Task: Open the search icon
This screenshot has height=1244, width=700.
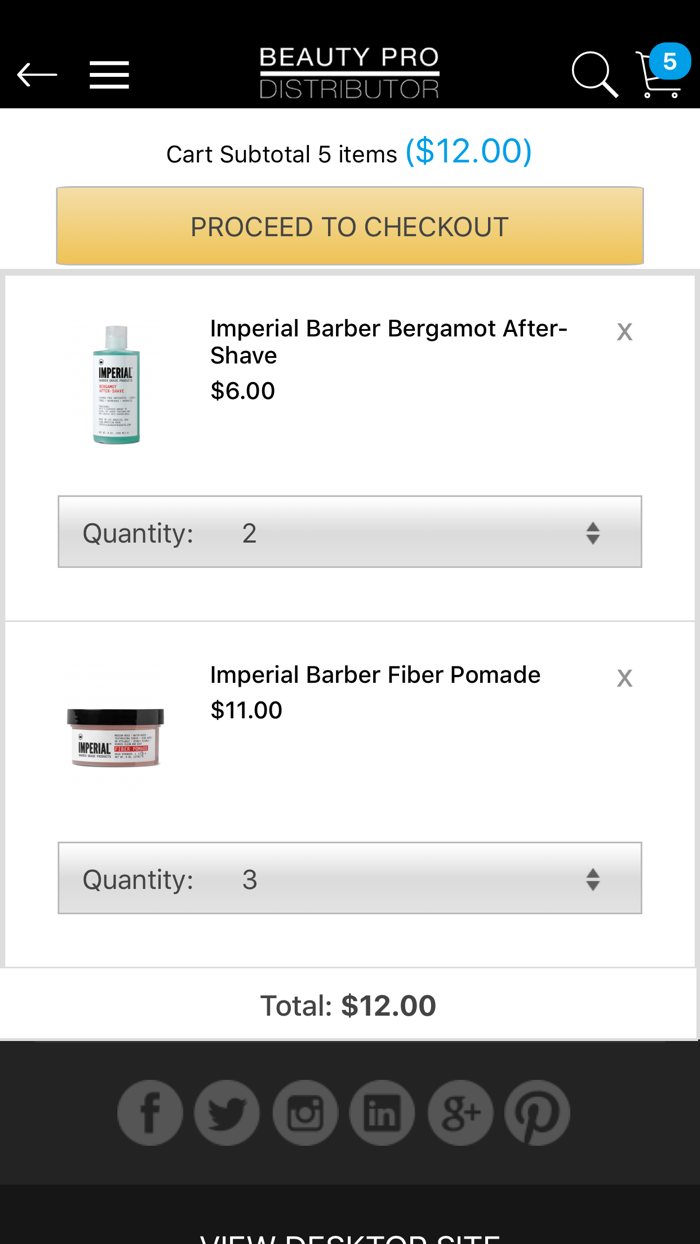Action: (594, 73)
